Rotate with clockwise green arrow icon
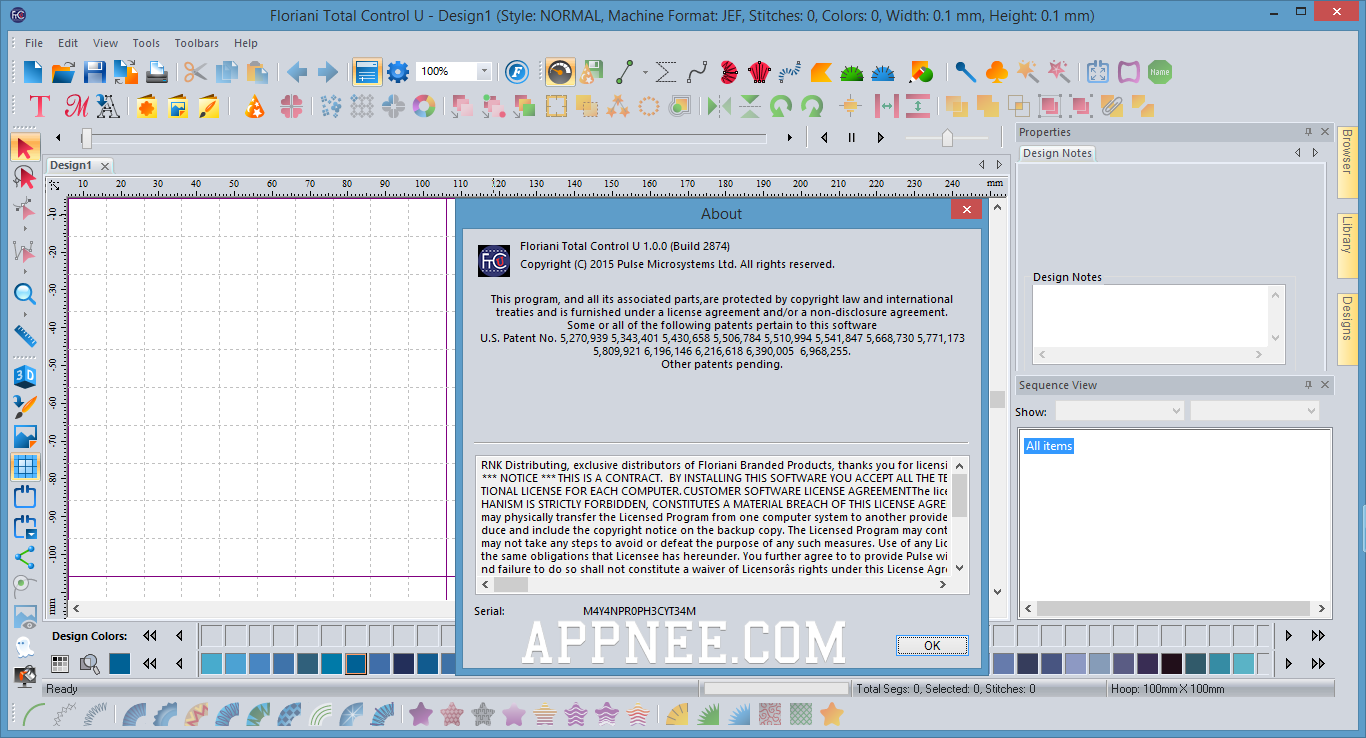The image size is (1366, 738). point(812,106)
